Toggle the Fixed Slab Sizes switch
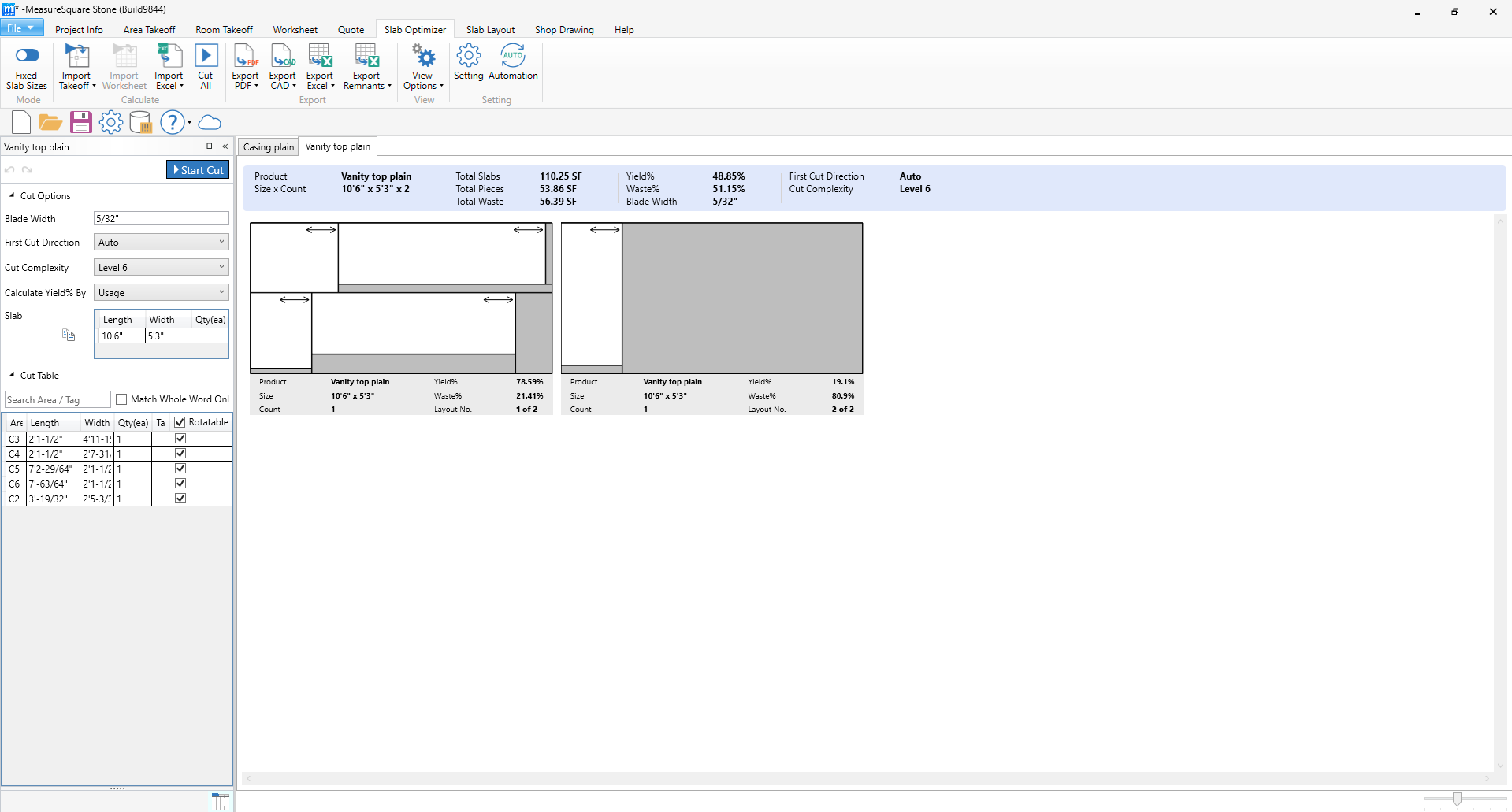The width and height of the screenshot is (1512, 812). 27,55
